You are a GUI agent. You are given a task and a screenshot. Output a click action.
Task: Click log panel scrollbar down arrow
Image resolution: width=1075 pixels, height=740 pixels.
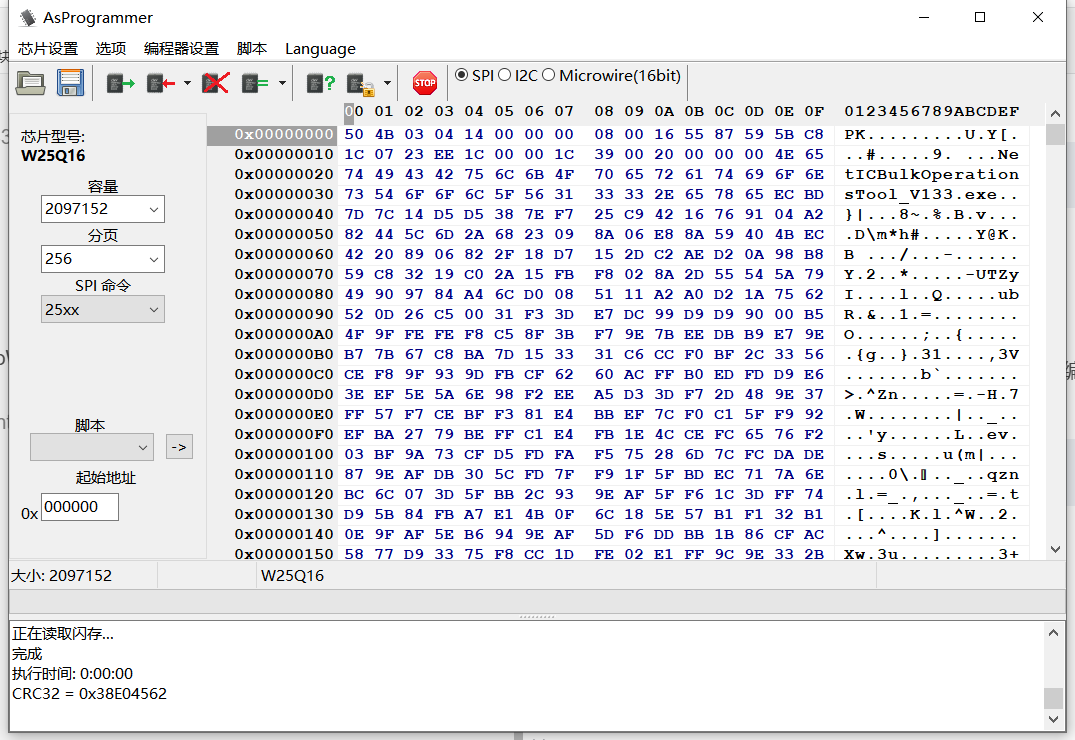click(1053, 719)
